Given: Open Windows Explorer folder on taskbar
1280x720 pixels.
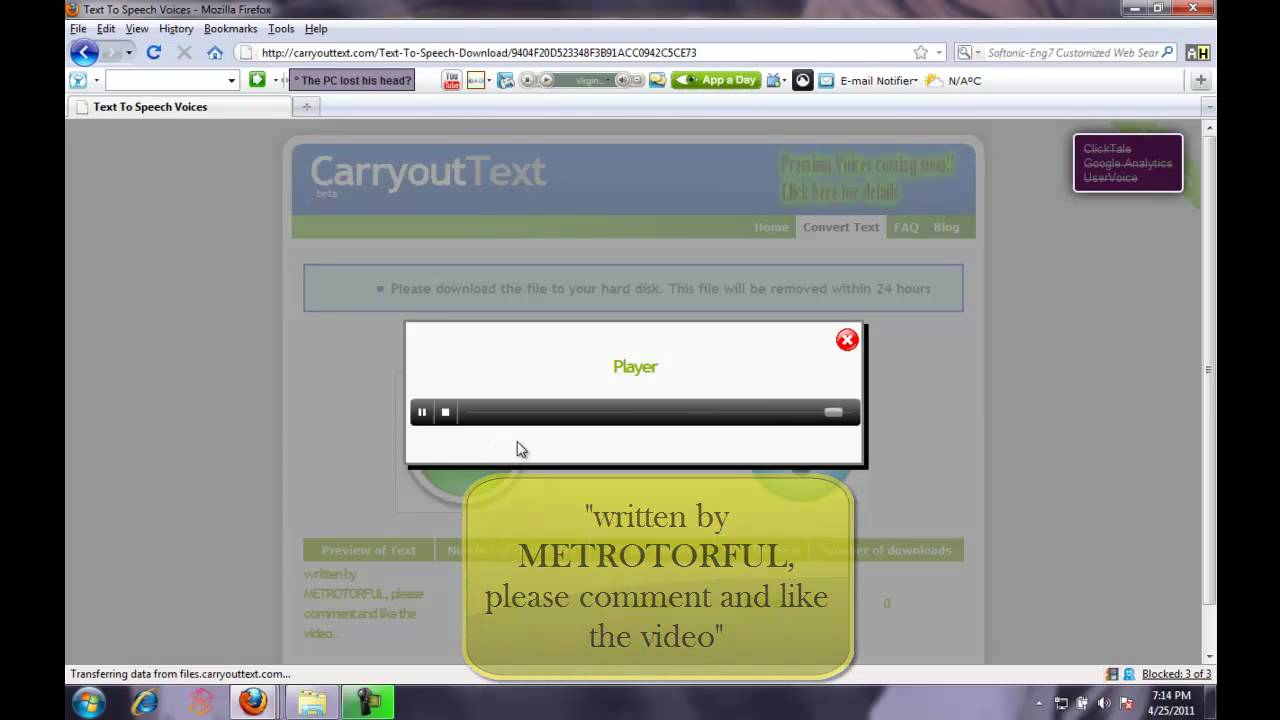Looking at the screenshot, I should tap(311, 702).
